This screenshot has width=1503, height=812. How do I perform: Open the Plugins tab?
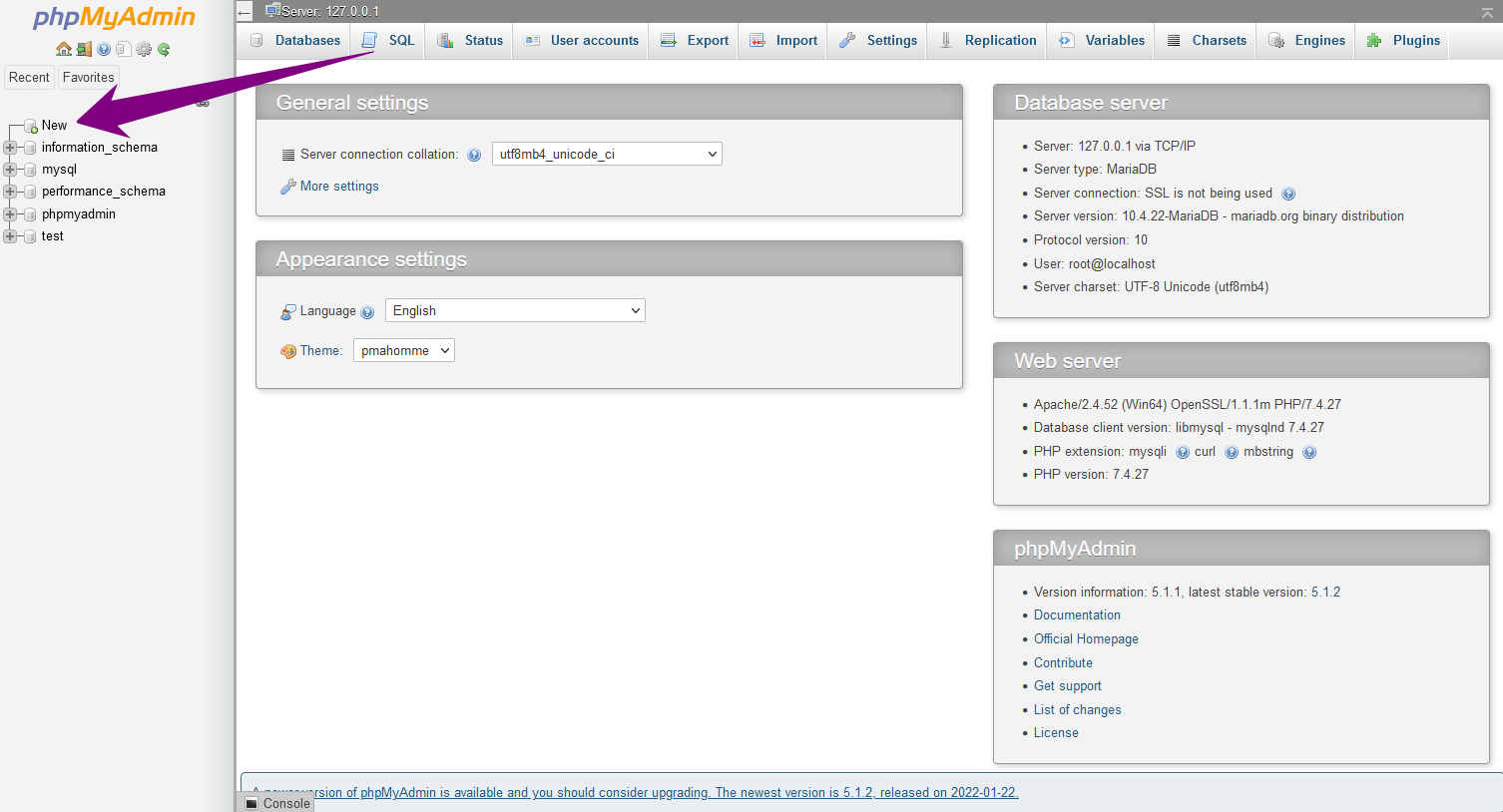1403,41
